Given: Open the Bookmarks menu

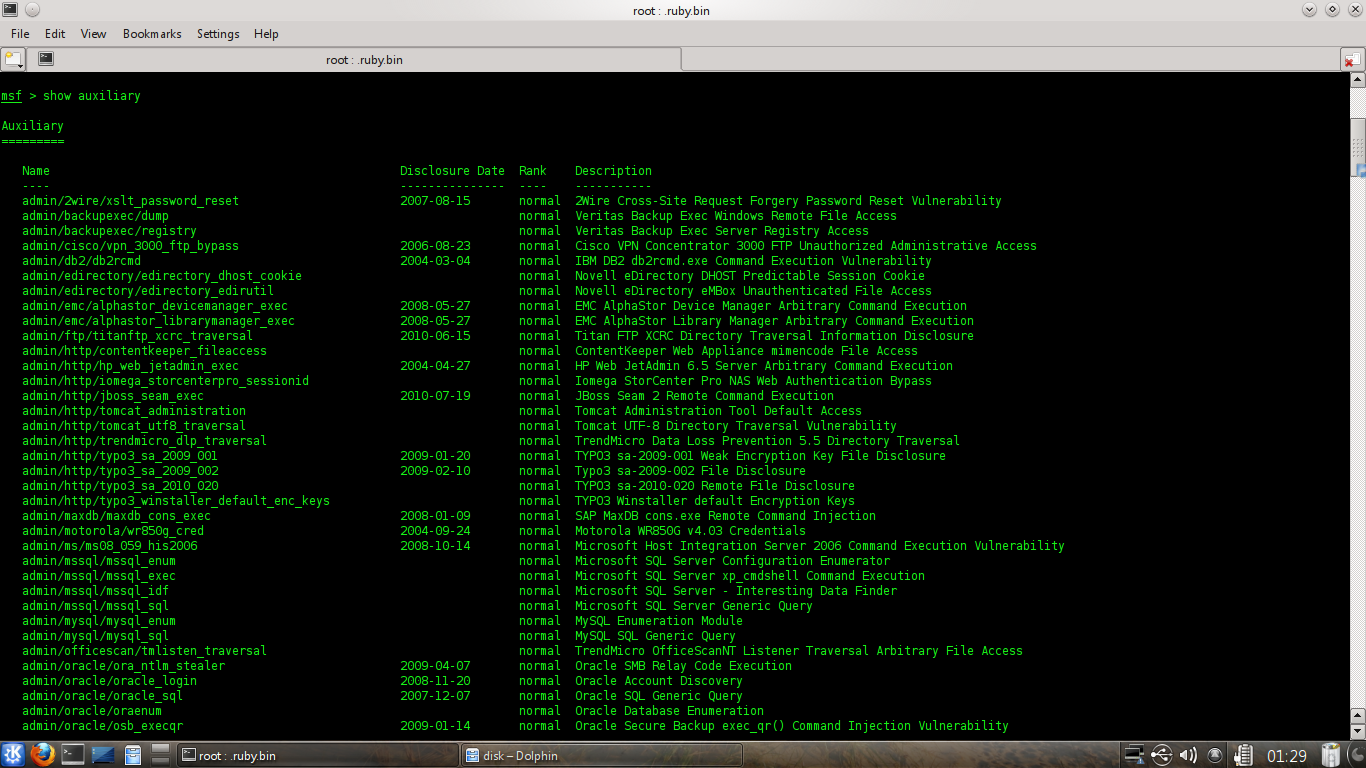Looking at the screenshot, I should (x=152, y=34).
